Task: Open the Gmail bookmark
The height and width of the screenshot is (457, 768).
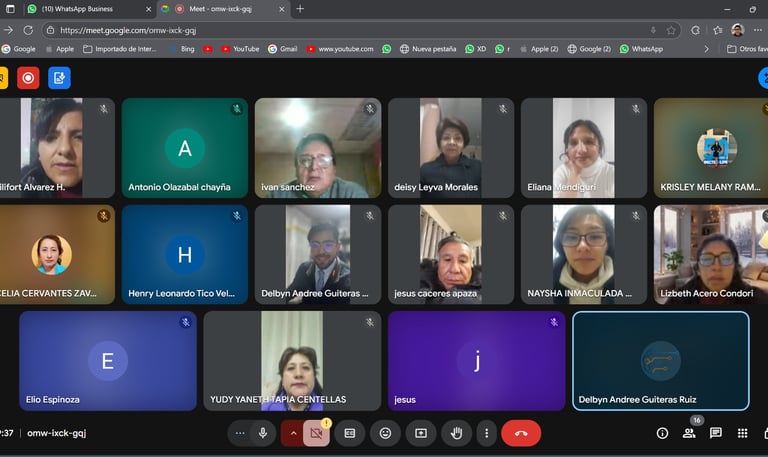Action: pyautogui.click(x=283, y=49)
